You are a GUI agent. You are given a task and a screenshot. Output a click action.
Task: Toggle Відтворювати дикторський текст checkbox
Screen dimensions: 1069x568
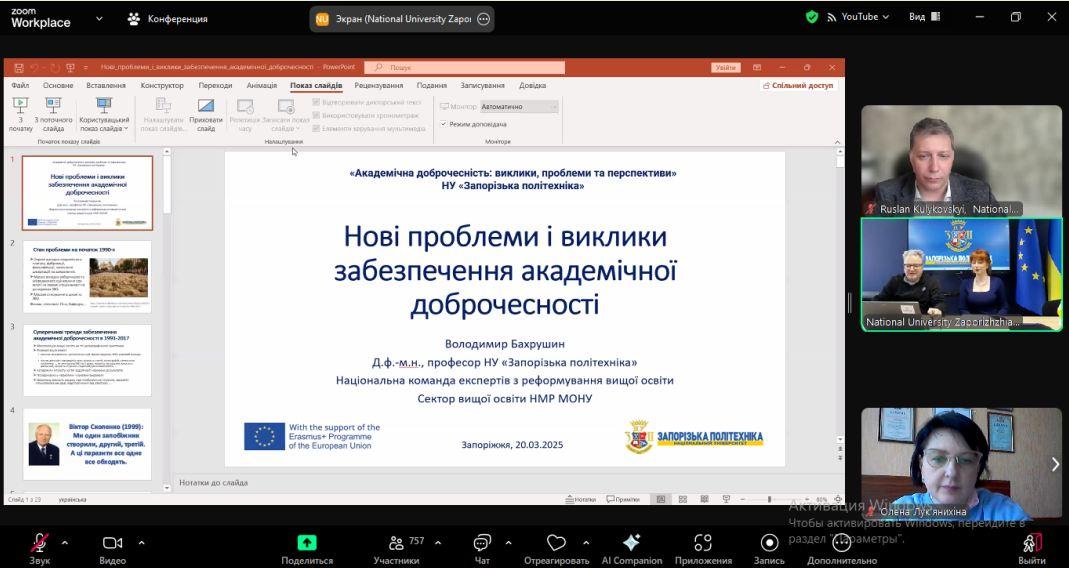[317, 102]
